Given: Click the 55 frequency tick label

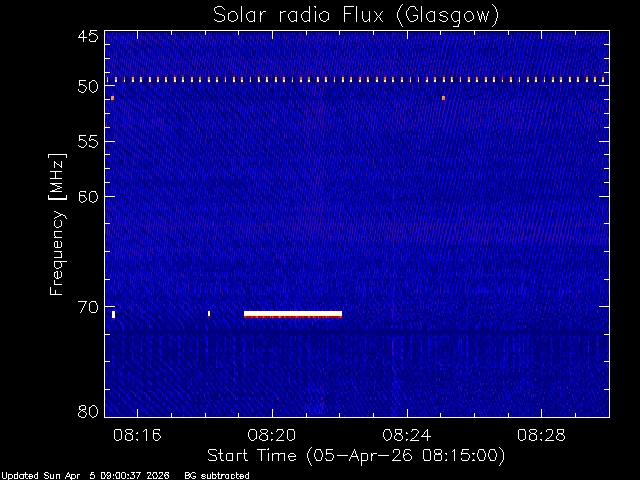Looking at the screenshot, I should (x=88, y=142).
